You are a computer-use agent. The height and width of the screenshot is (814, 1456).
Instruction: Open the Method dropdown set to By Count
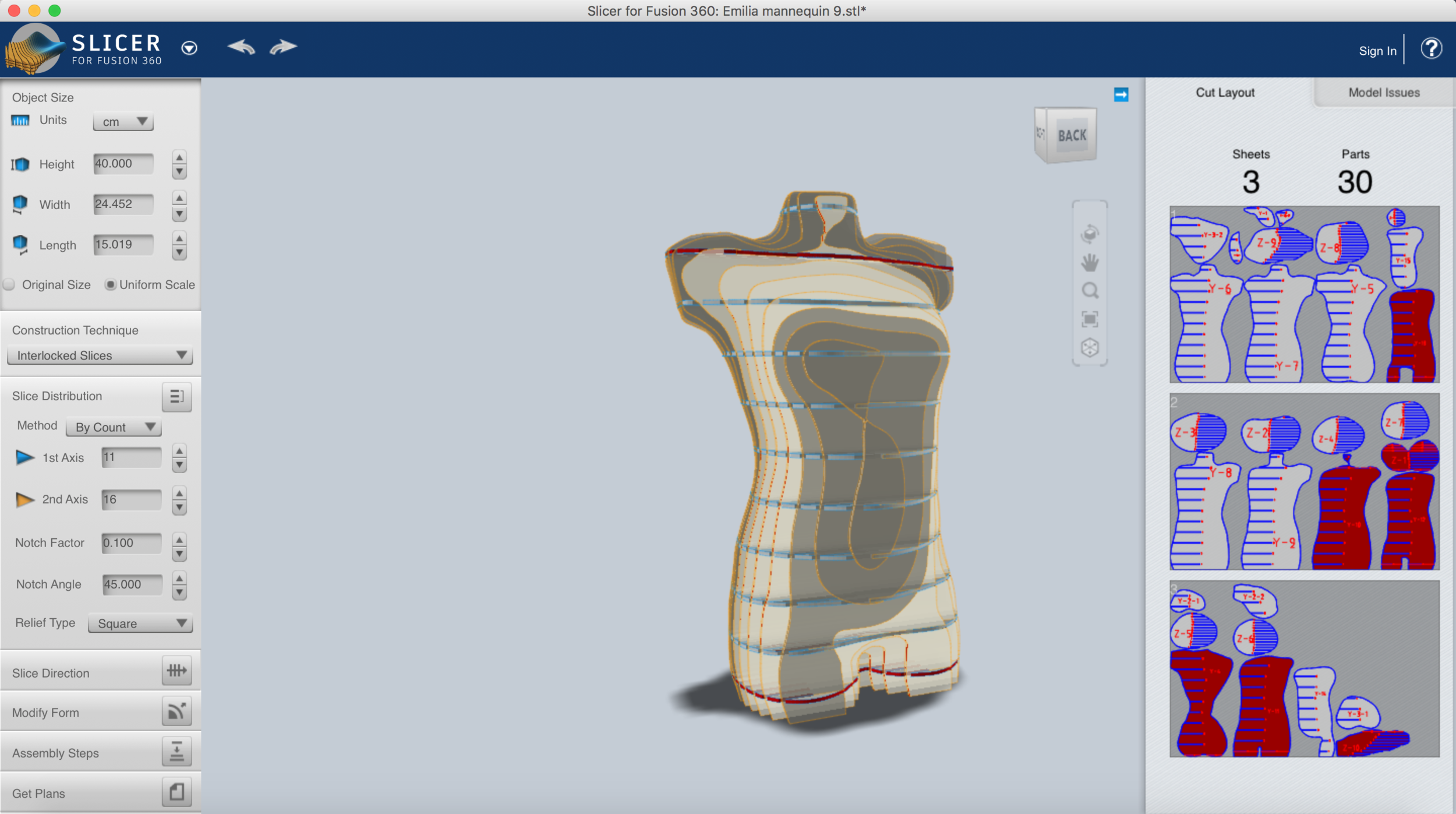click(x=114, y=427)
